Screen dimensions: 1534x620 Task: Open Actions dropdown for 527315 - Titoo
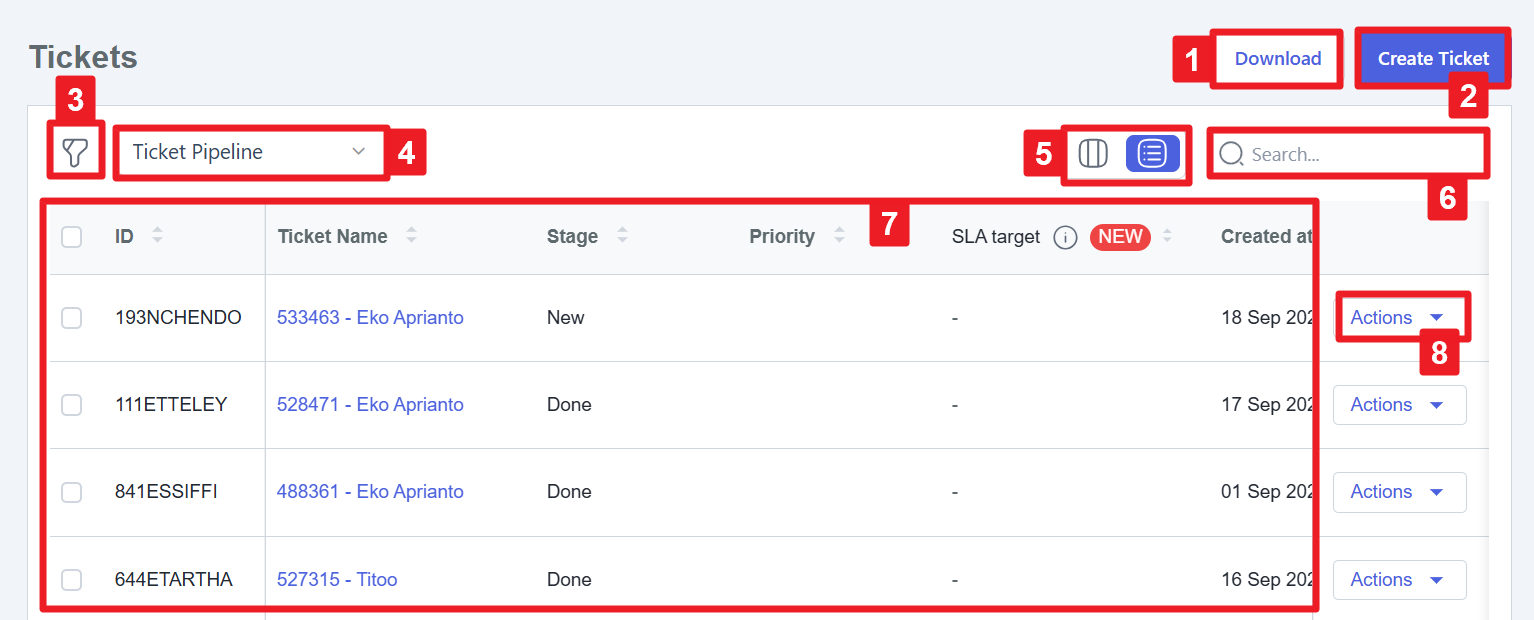click(1399, 580)
